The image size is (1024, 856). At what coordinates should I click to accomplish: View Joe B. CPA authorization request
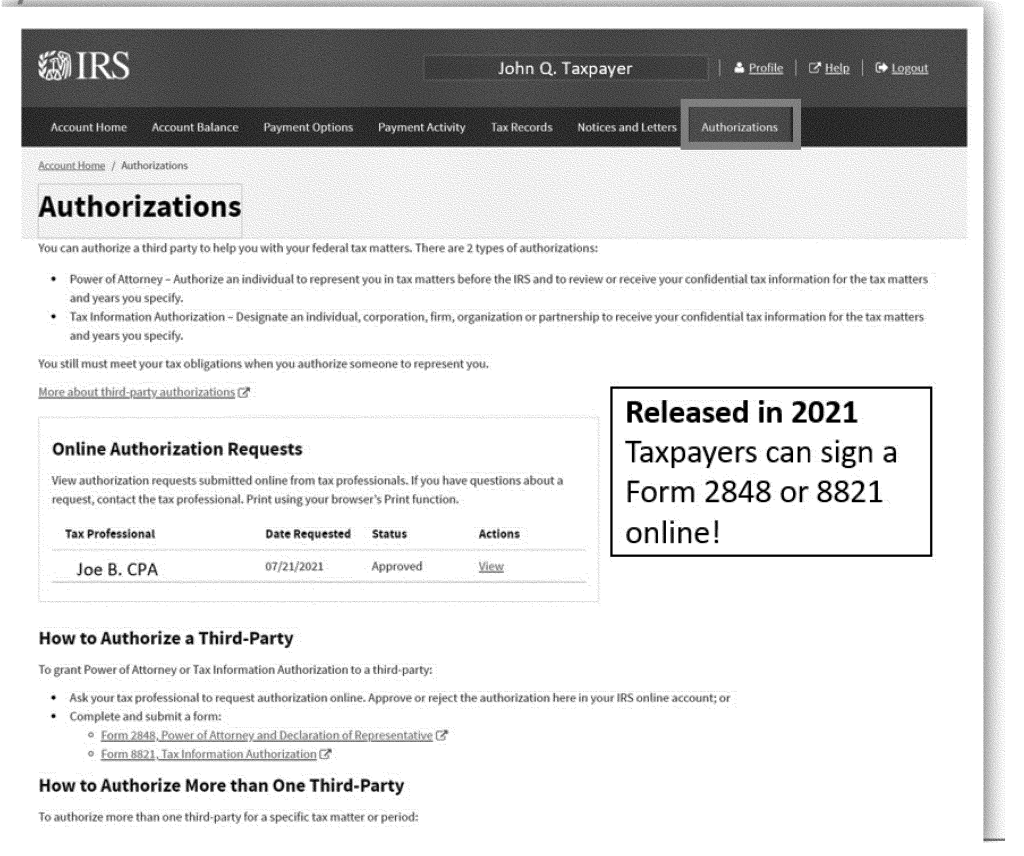coord(491,567)
